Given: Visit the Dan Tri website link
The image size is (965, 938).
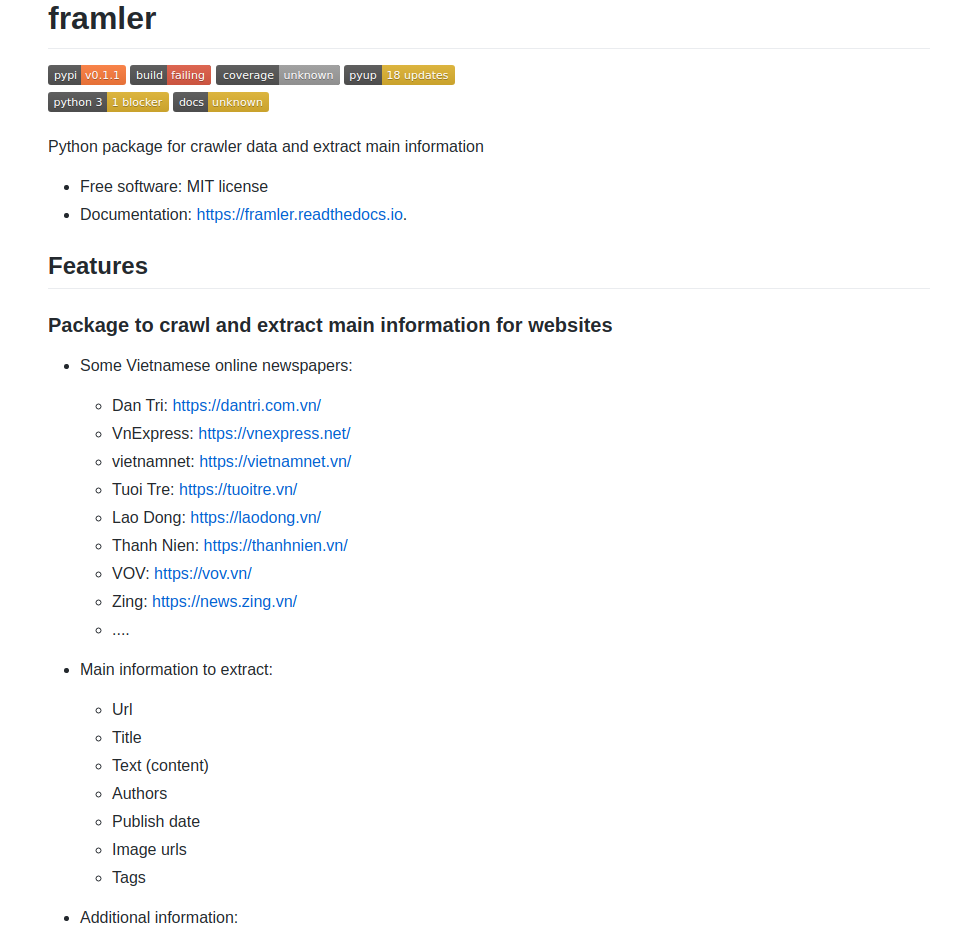Looking at the screenshot, I should pos(246,405).
